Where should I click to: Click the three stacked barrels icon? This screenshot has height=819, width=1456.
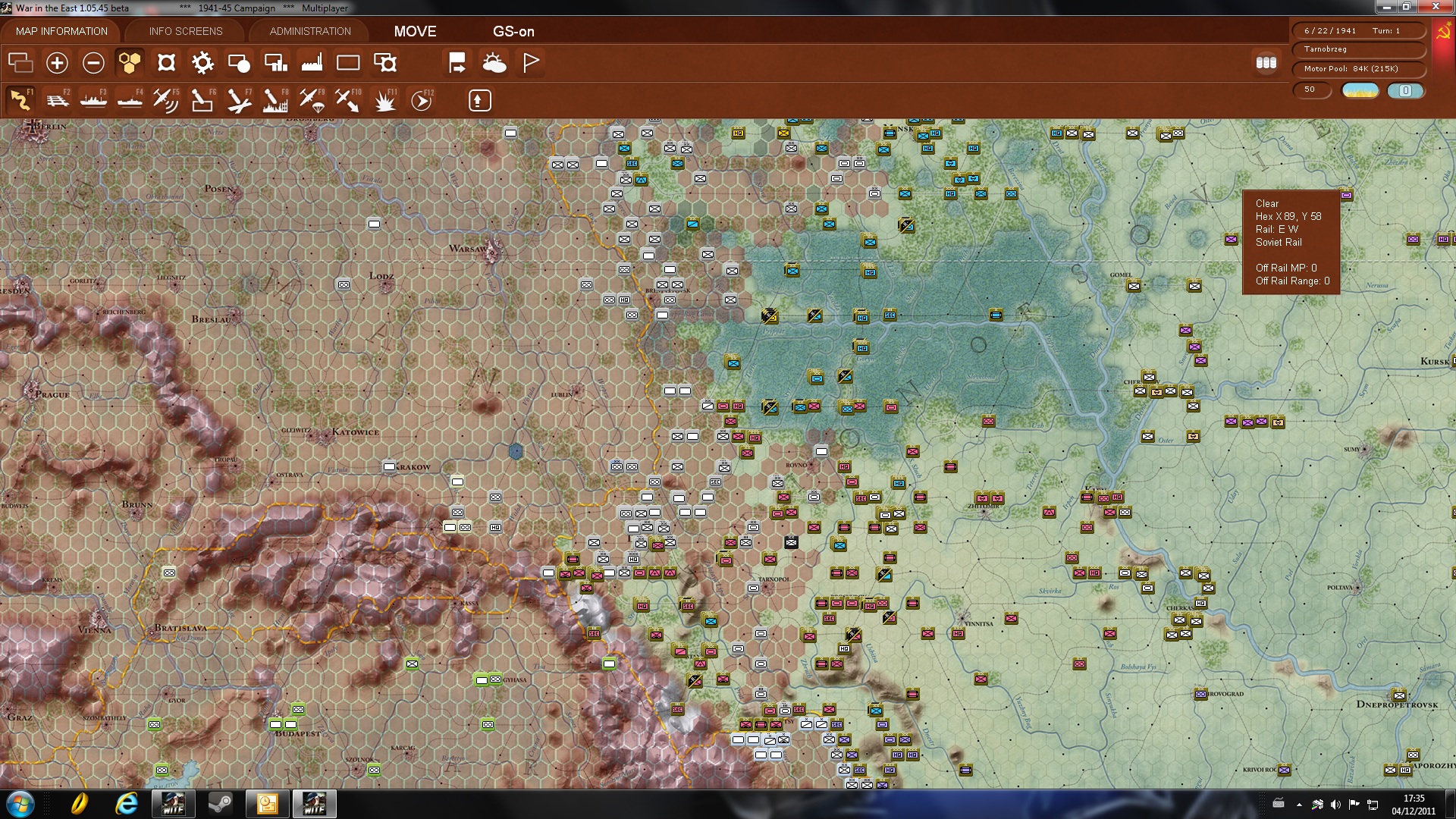click(1266, 63)
